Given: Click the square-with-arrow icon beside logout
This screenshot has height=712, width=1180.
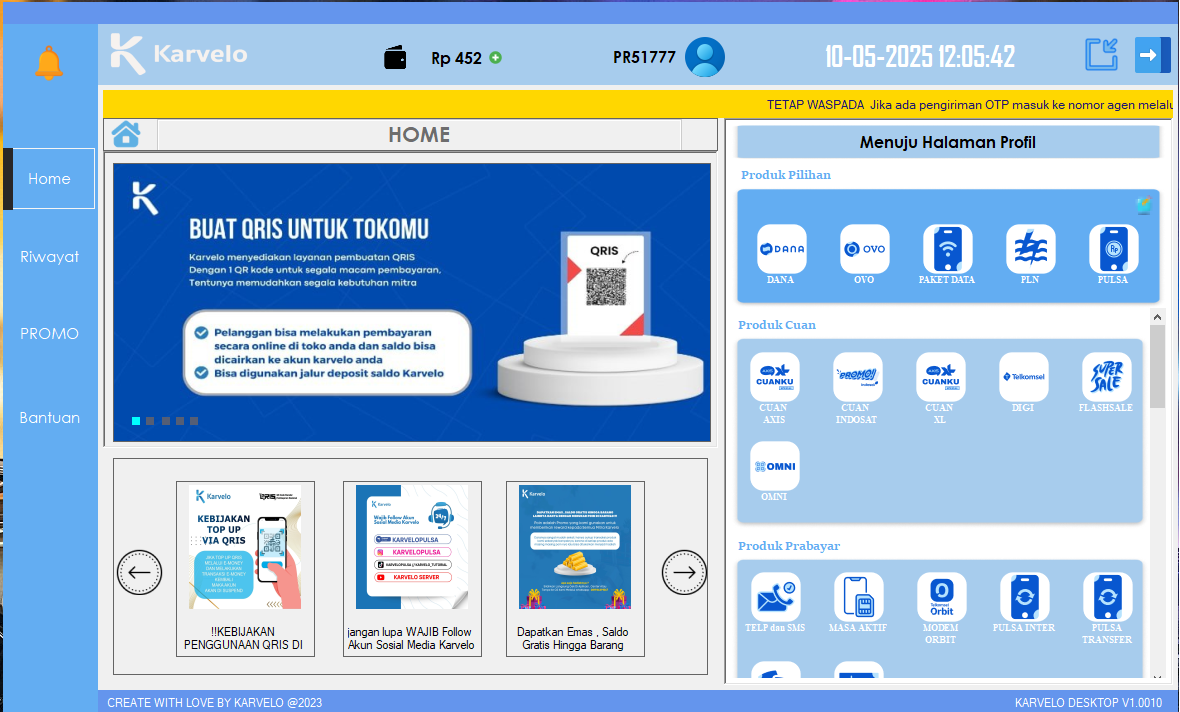Looking at the screenshot, I should (1102, 55).
